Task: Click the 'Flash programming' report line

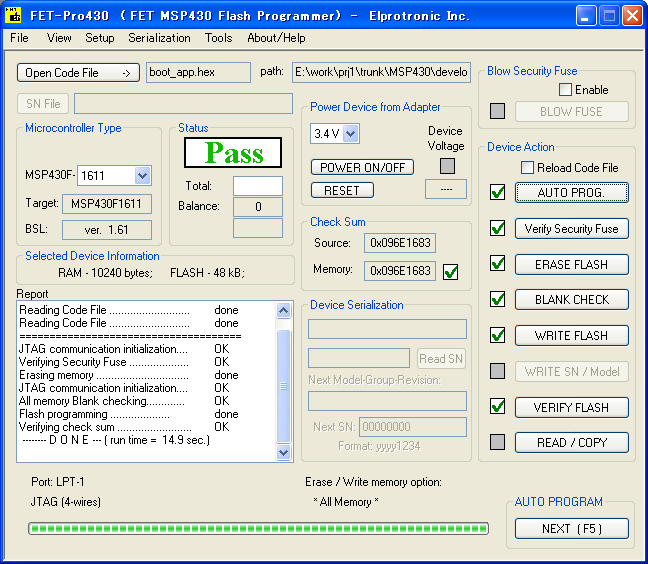Action: pyautogui.click(x=129, y=414)
